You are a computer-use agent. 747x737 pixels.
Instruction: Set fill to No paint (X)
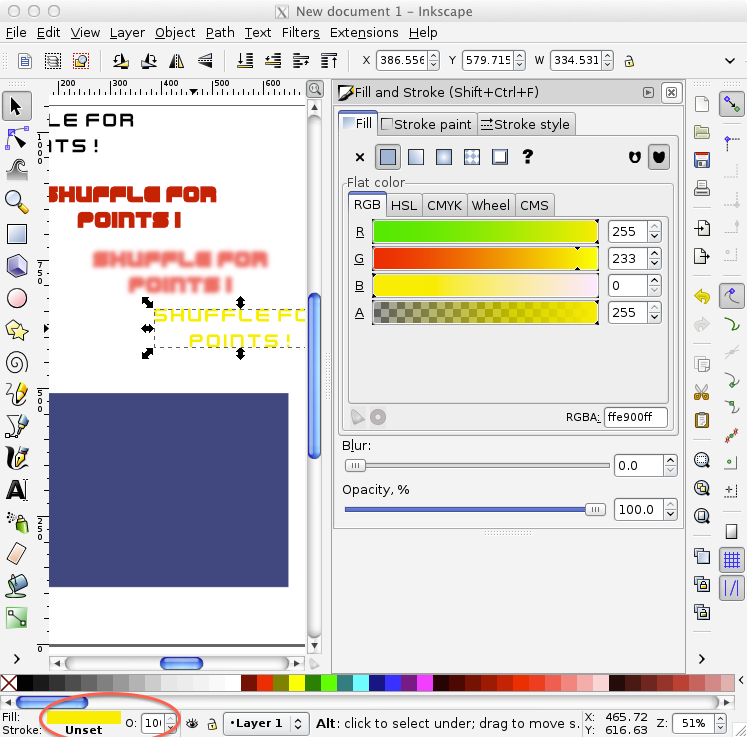click(360, 157)
